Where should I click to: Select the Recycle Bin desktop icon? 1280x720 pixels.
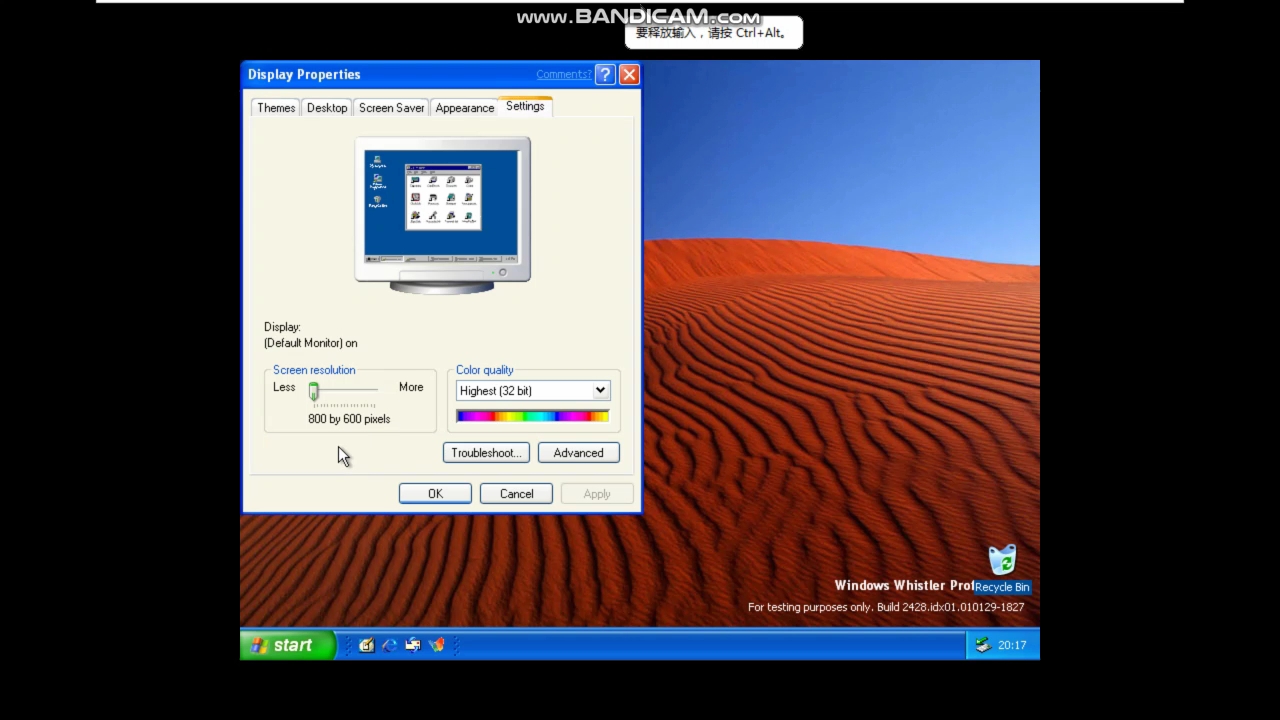[x=1002, y=569]
